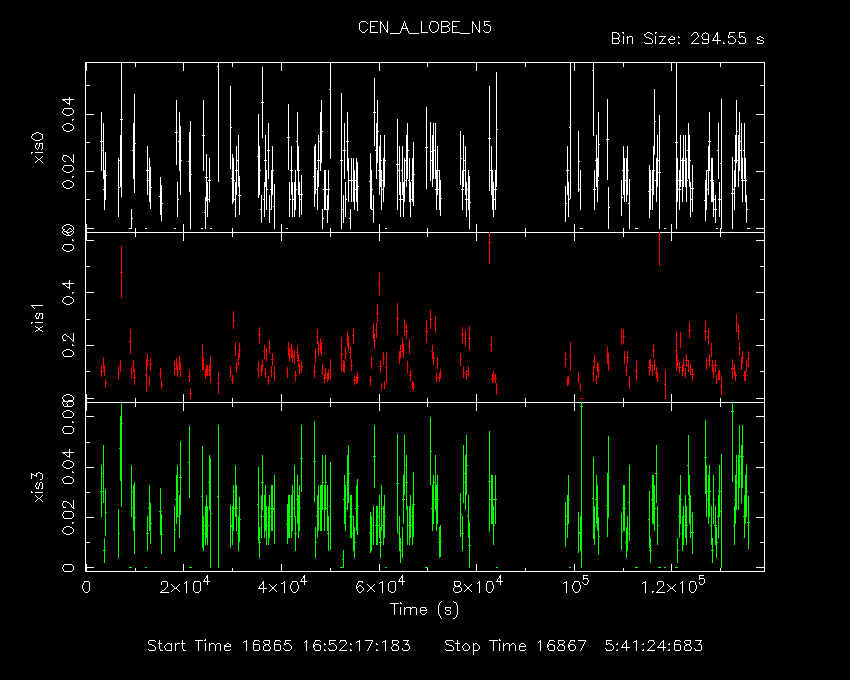The image size is (850, 680).
Task: Click the 0.02 tick label of xis3 panel
Action: [68, 517]
